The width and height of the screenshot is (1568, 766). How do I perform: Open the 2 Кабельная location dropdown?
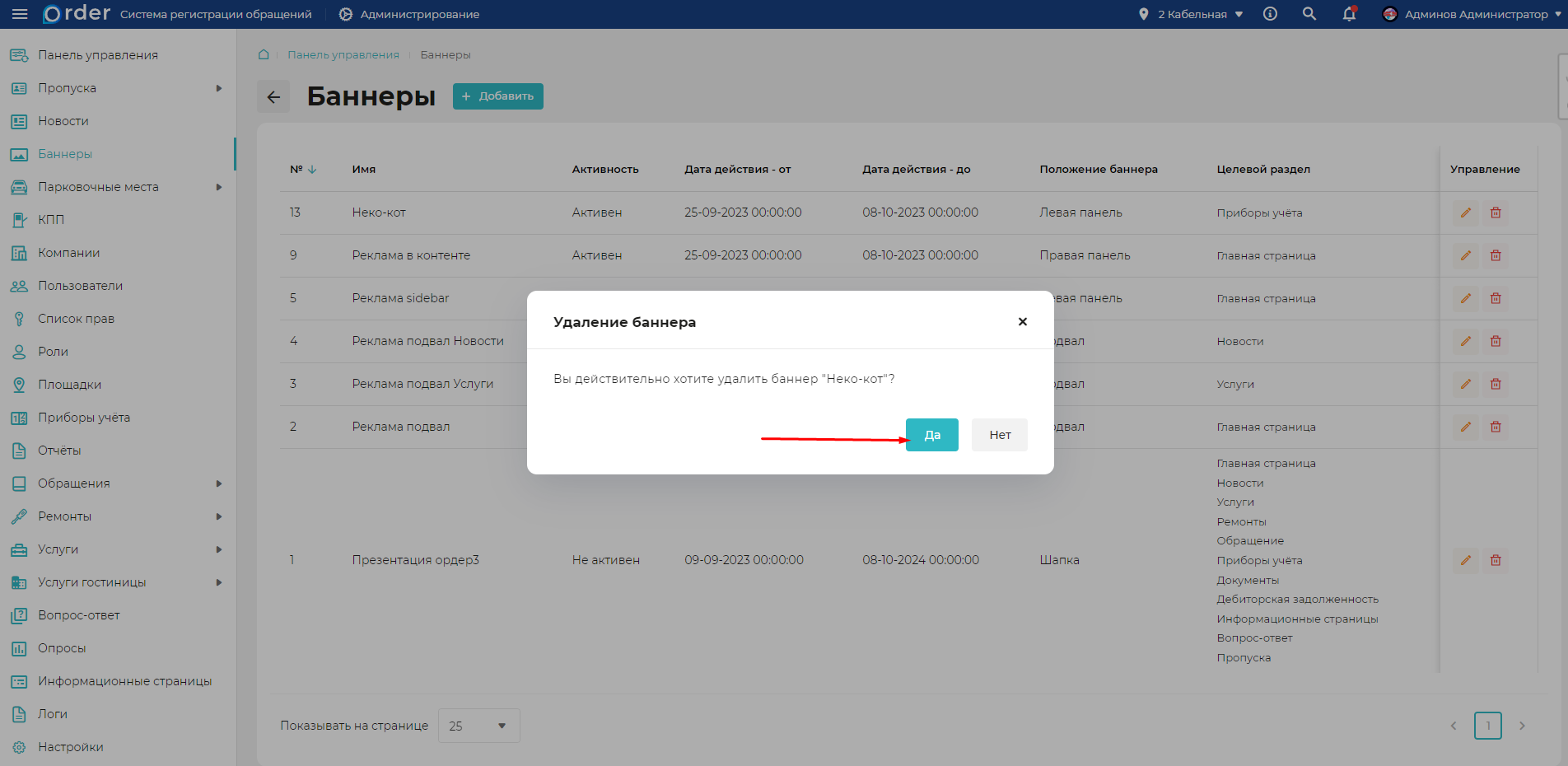pos(1191,14)
